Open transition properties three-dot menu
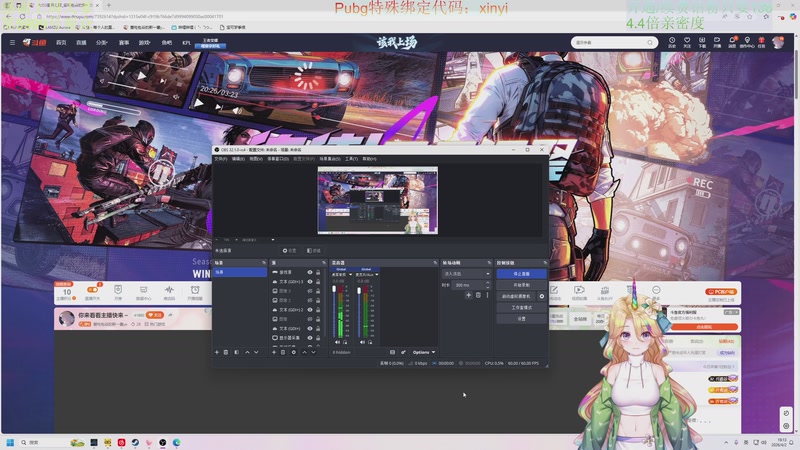 click(x=487, y=295)
